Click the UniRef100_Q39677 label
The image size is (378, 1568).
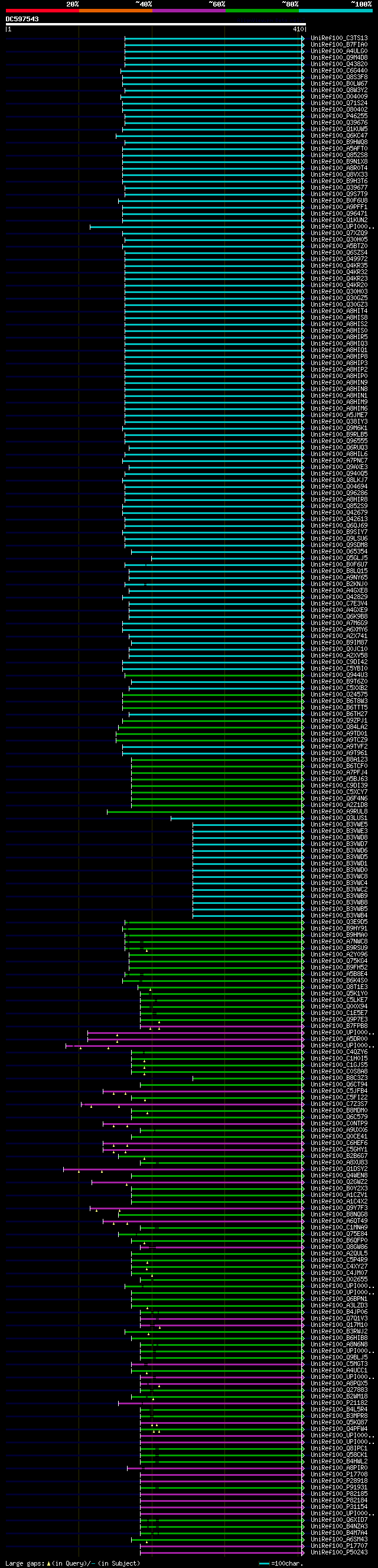pyautogui.click(x=339, y=187)
